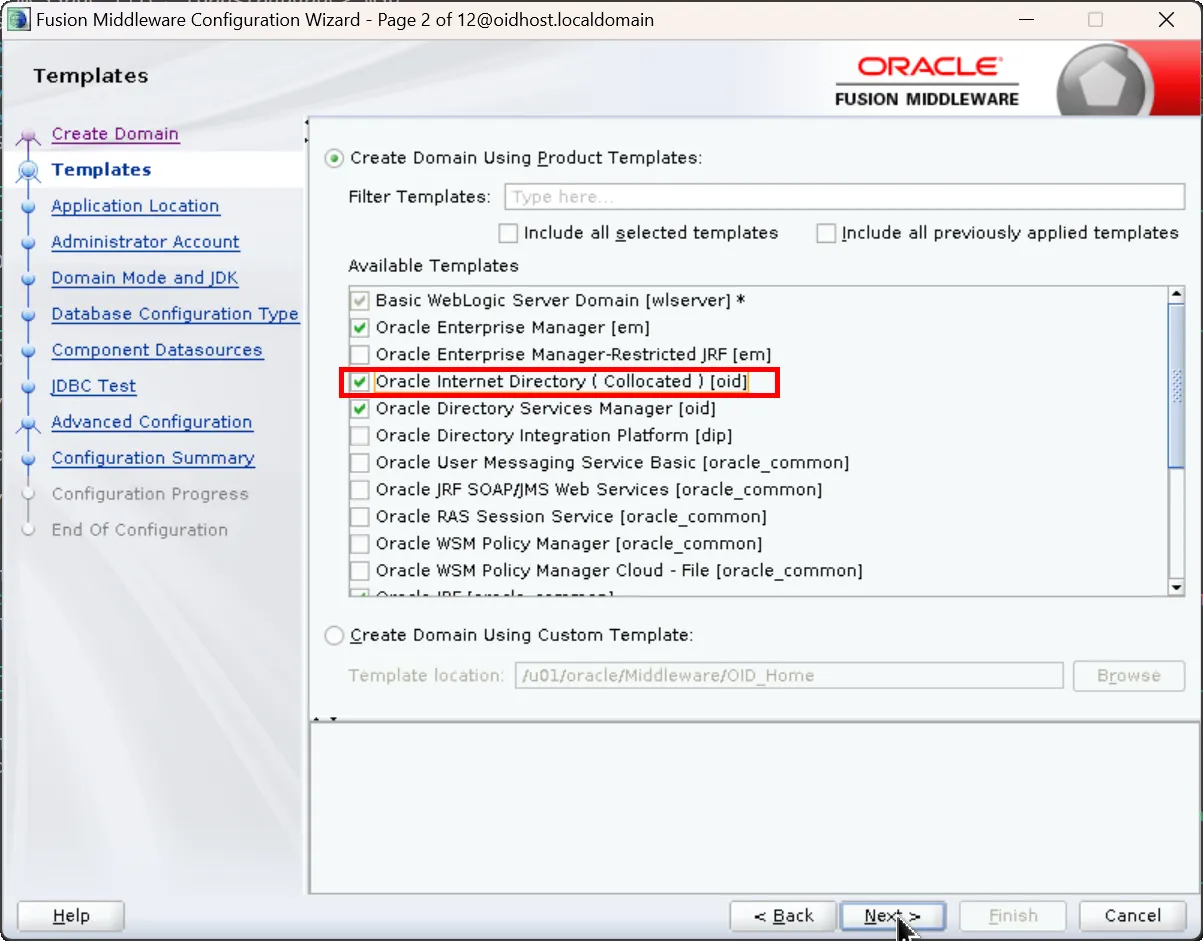
Task: Check Oracle RAS Session Service template
Action: coord(360,517)
